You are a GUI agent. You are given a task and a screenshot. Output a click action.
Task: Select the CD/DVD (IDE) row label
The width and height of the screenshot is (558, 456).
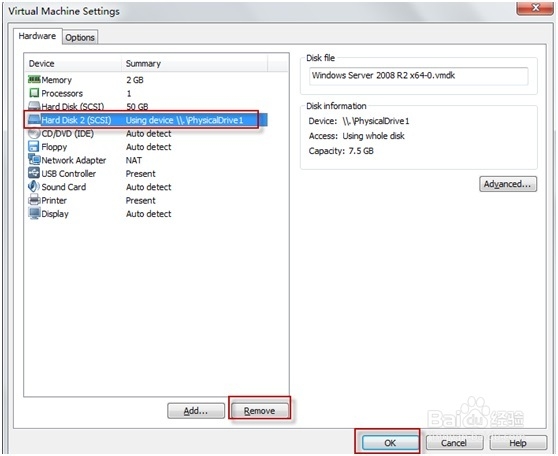[x=68, y=133]
